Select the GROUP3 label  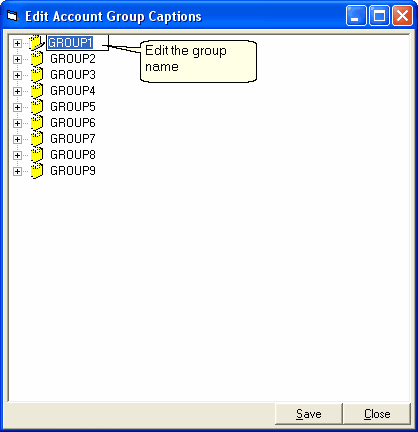(73, 75)
